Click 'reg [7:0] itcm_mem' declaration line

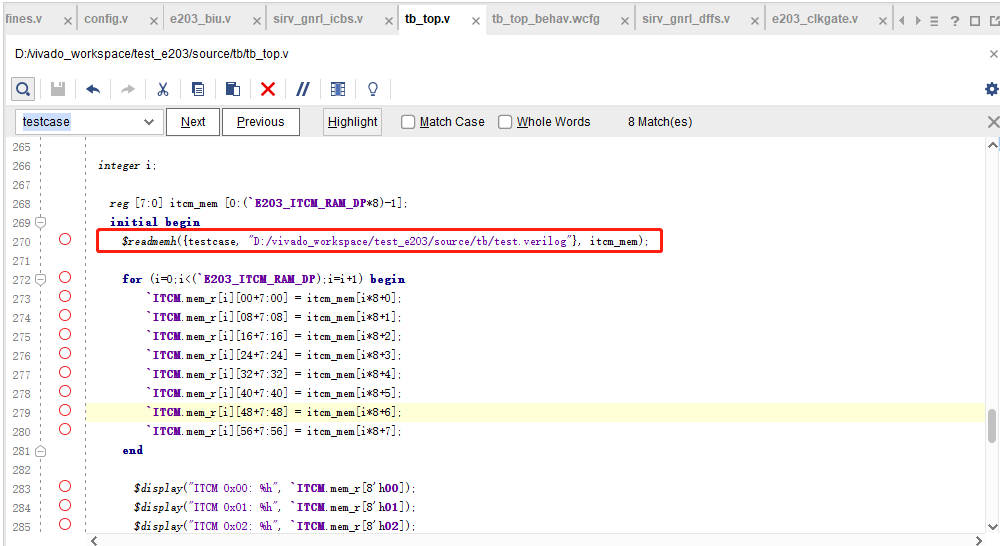point(258,203)
